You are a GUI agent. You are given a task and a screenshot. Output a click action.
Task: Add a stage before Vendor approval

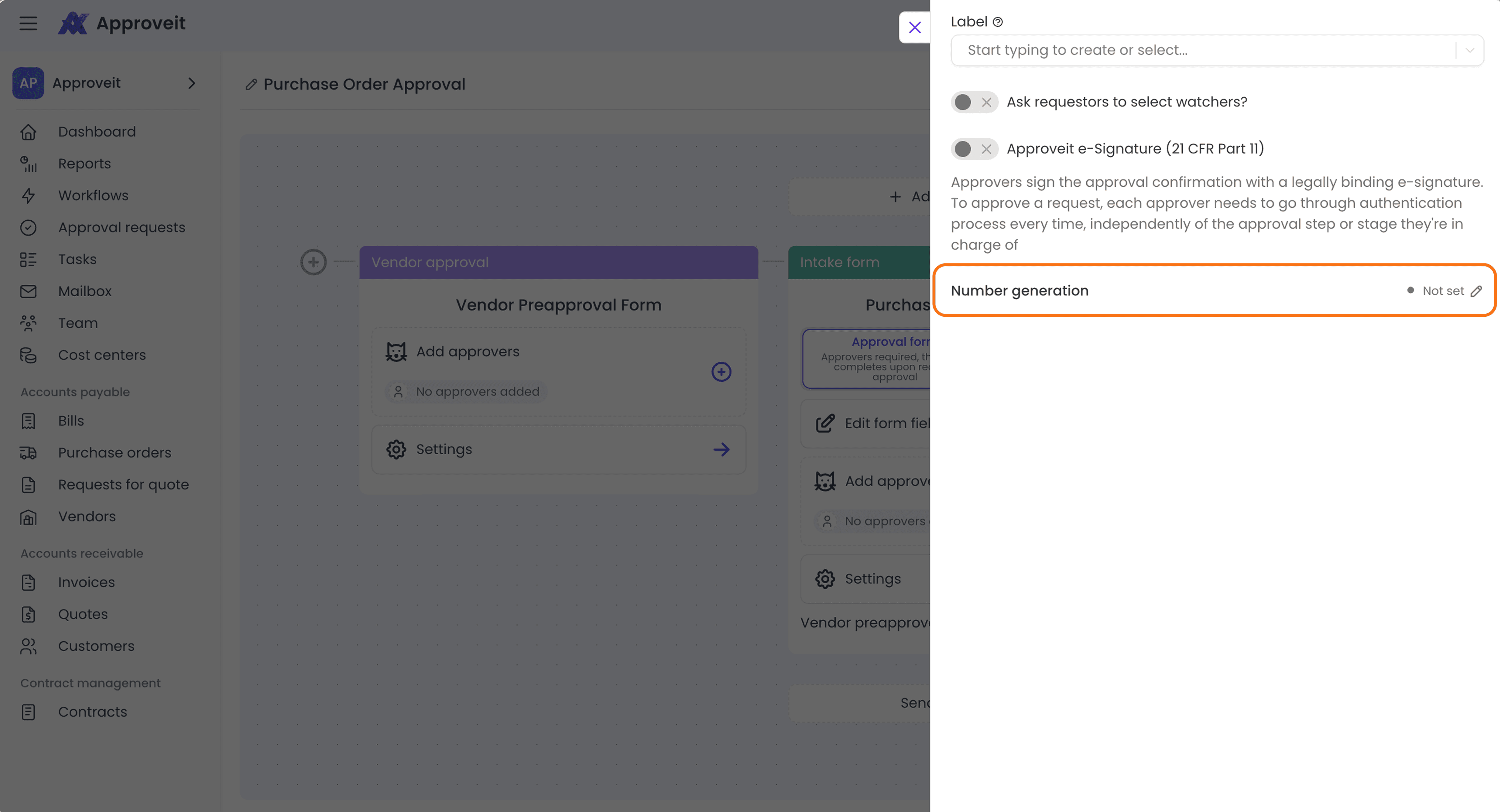(x=313, y=262)
